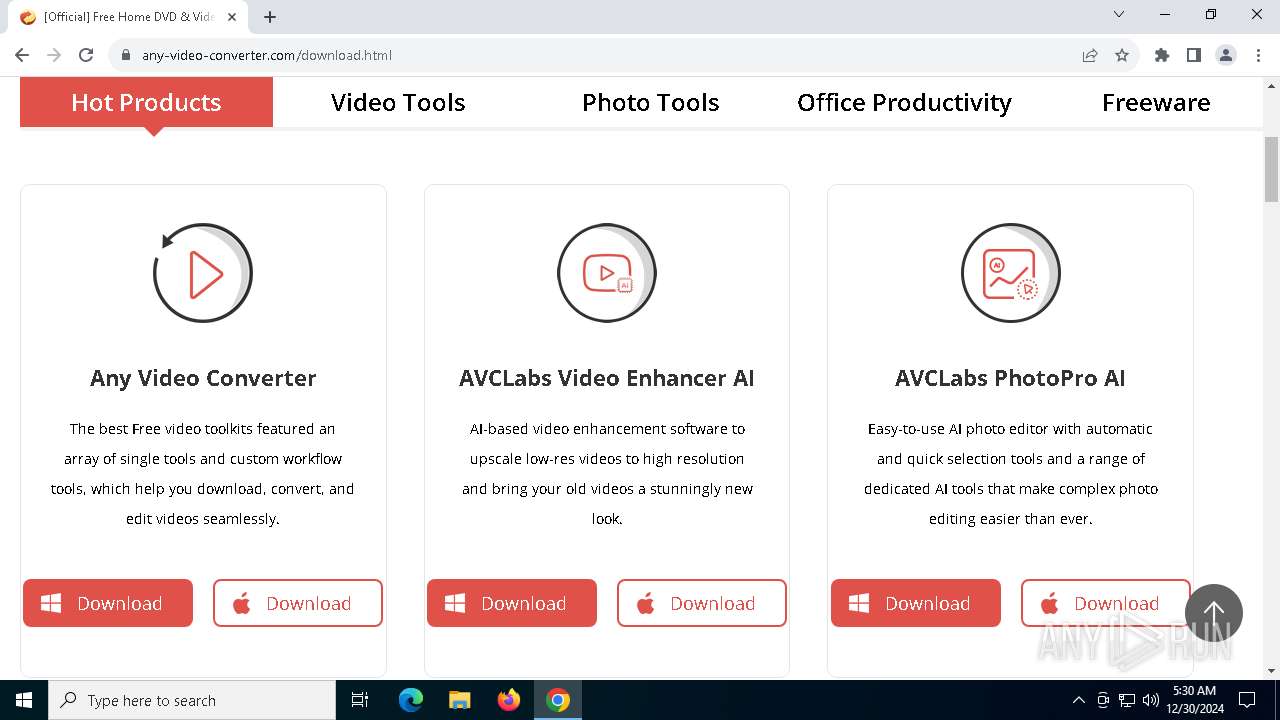Download Any Video Converter for Windows

coord(108,603)
